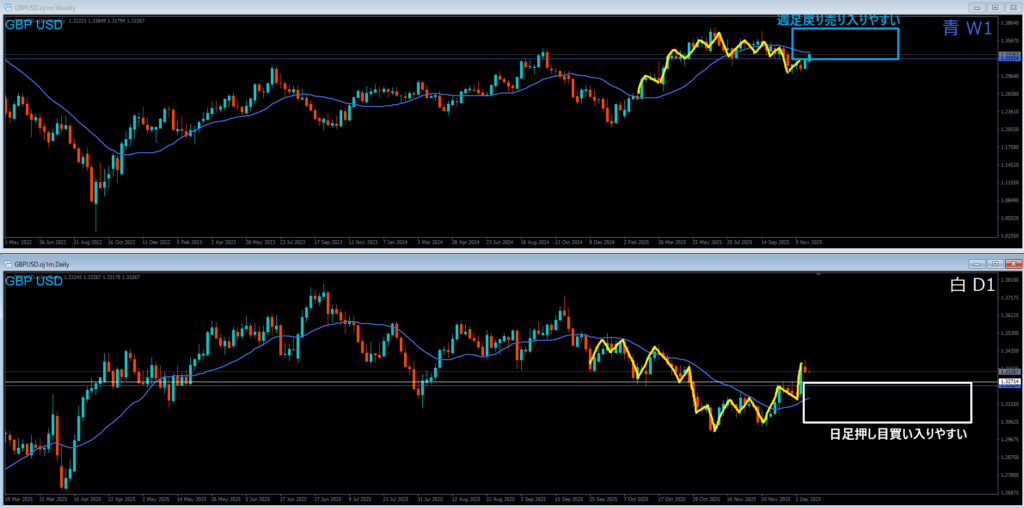Restore the weekly GBPUSD chart window
The width and height of the screenshot is (1024, 508).
coord(996,9)
